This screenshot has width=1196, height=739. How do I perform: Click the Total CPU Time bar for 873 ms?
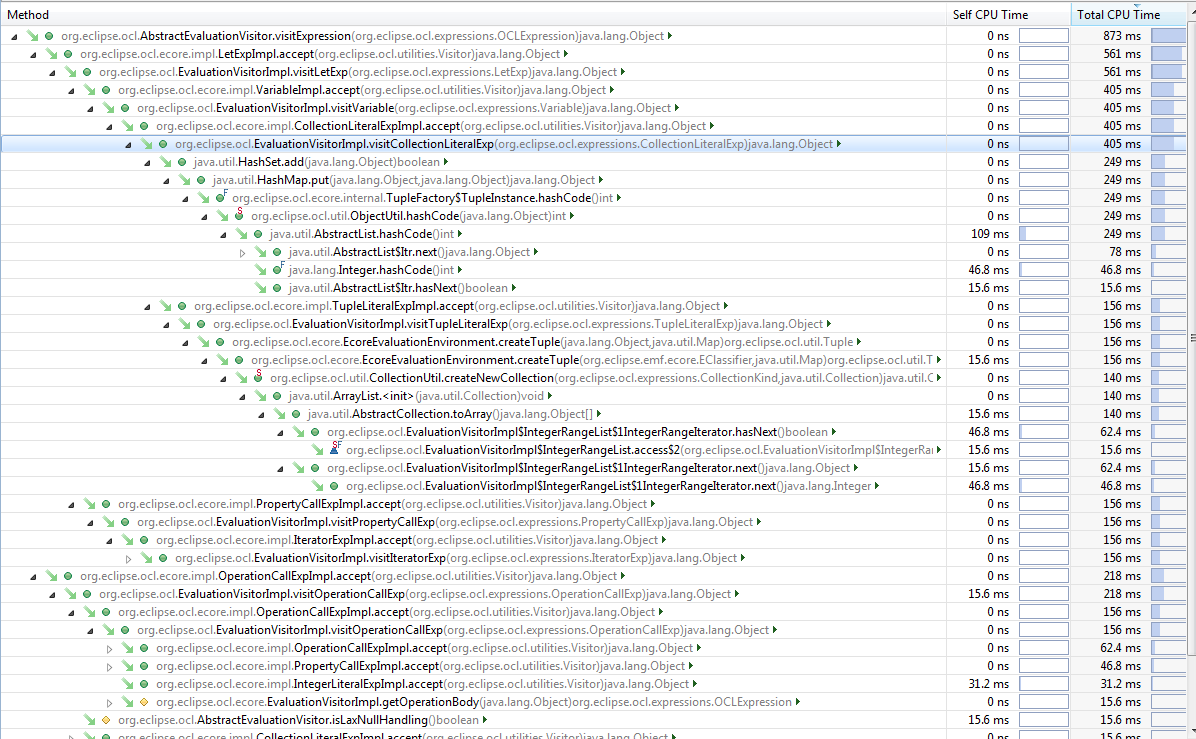click(x=1167, y=36)
